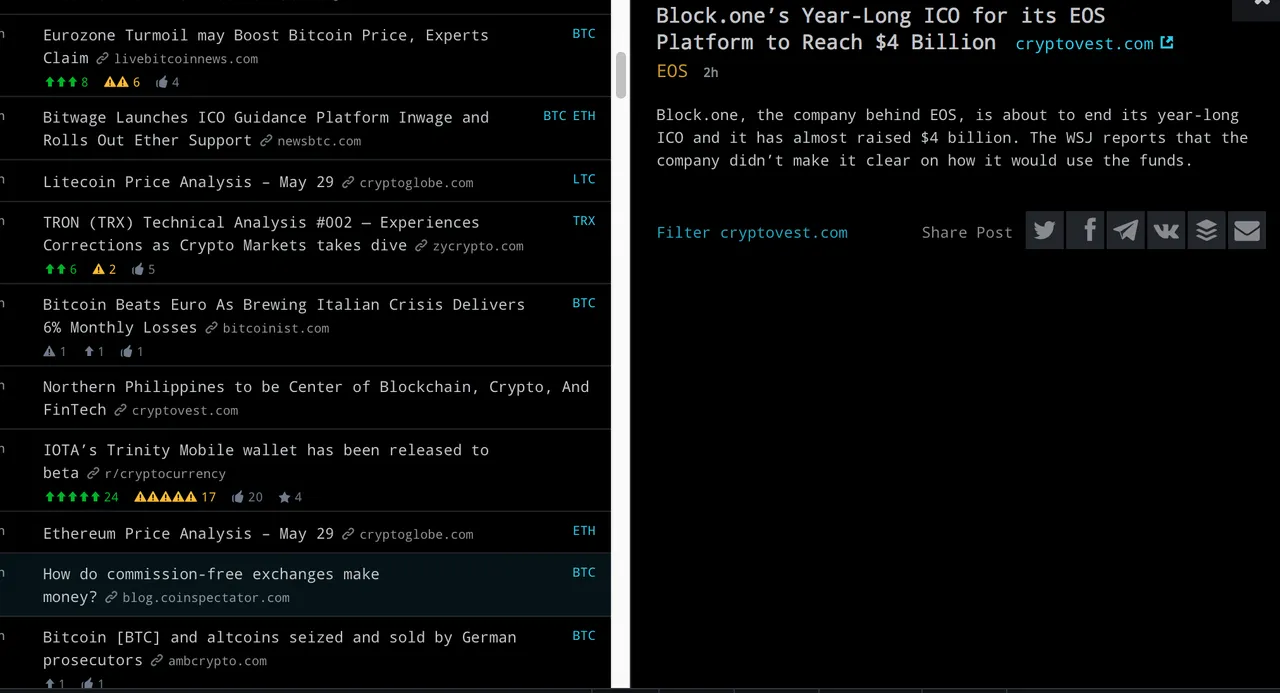Click thumbs-up on Bitcoin Beats Euro post
Viewport: 1280px width, 693px height.
pos(132,351)
